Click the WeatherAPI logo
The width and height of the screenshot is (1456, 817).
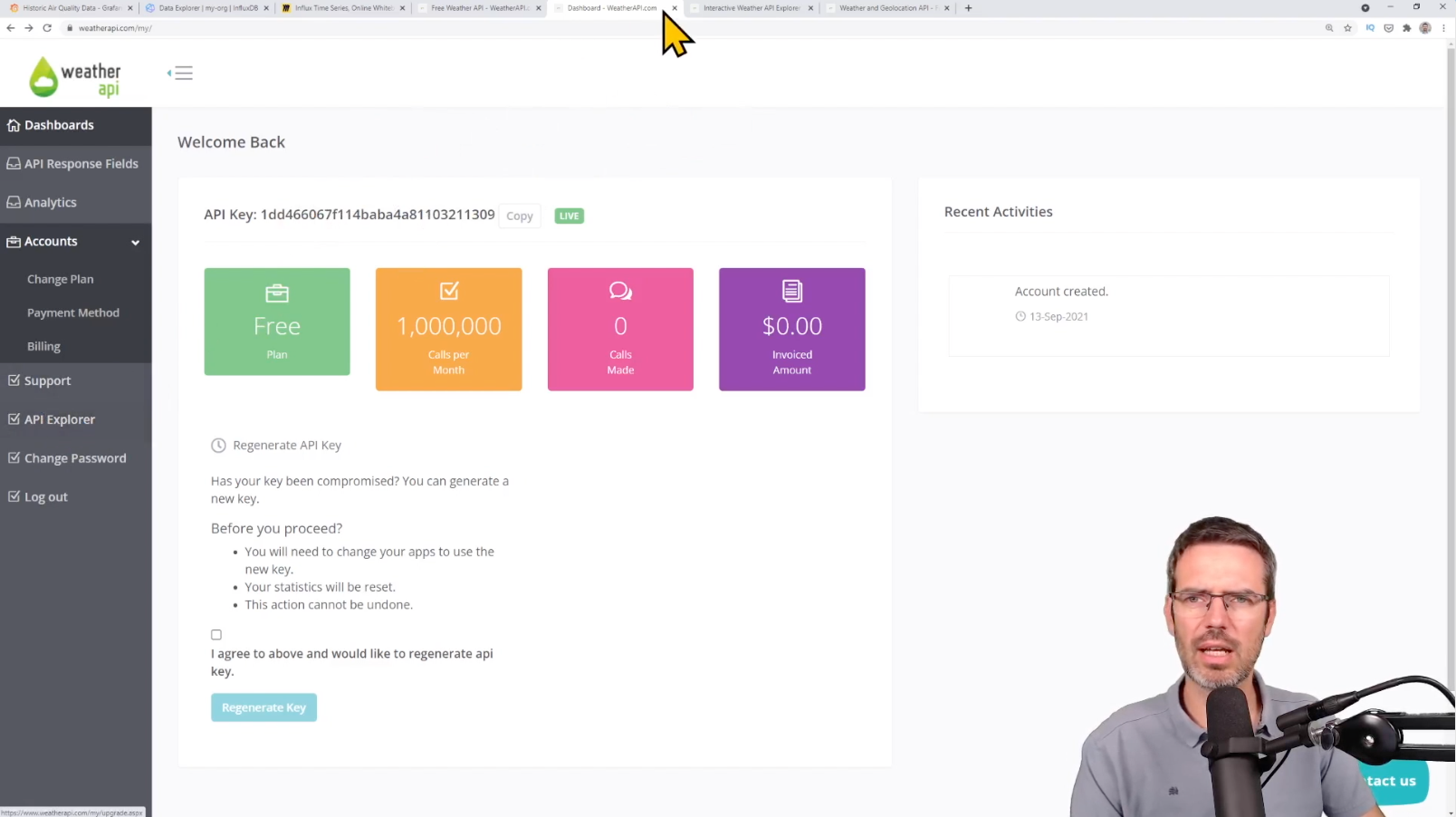(x=75, y=77)
